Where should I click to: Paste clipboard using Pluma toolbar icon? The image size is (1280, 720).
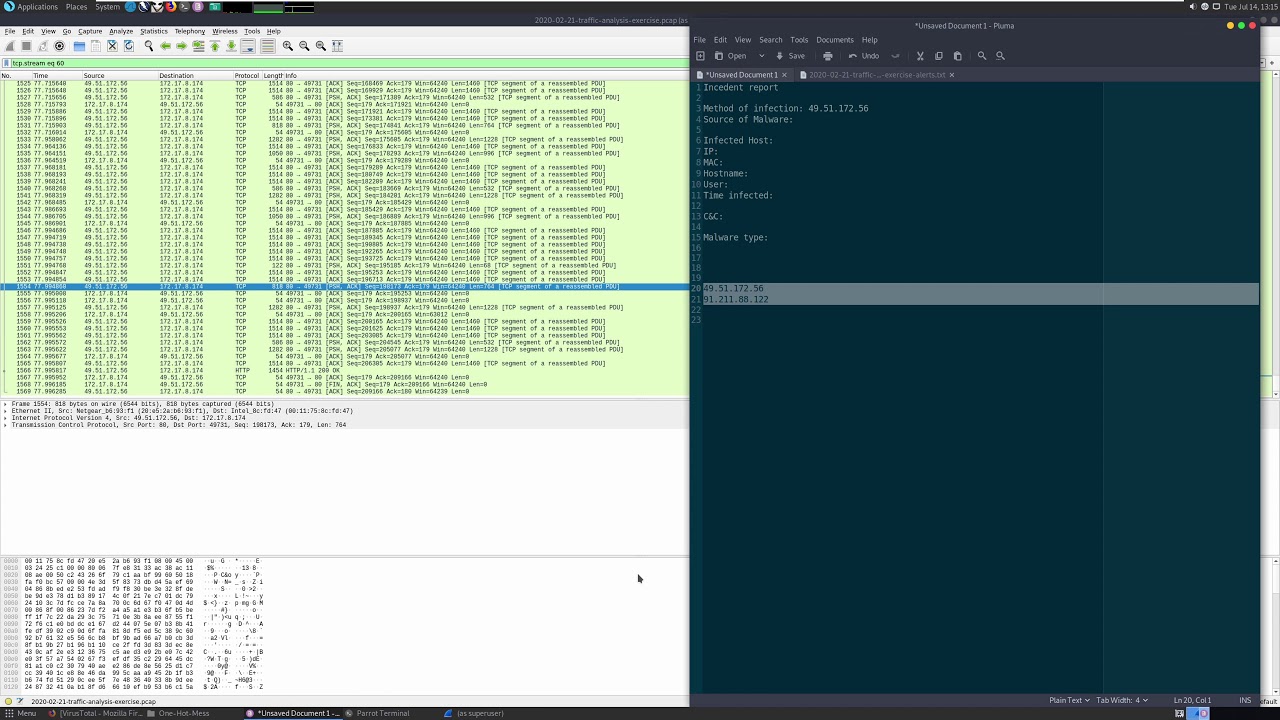coord(957,56)
